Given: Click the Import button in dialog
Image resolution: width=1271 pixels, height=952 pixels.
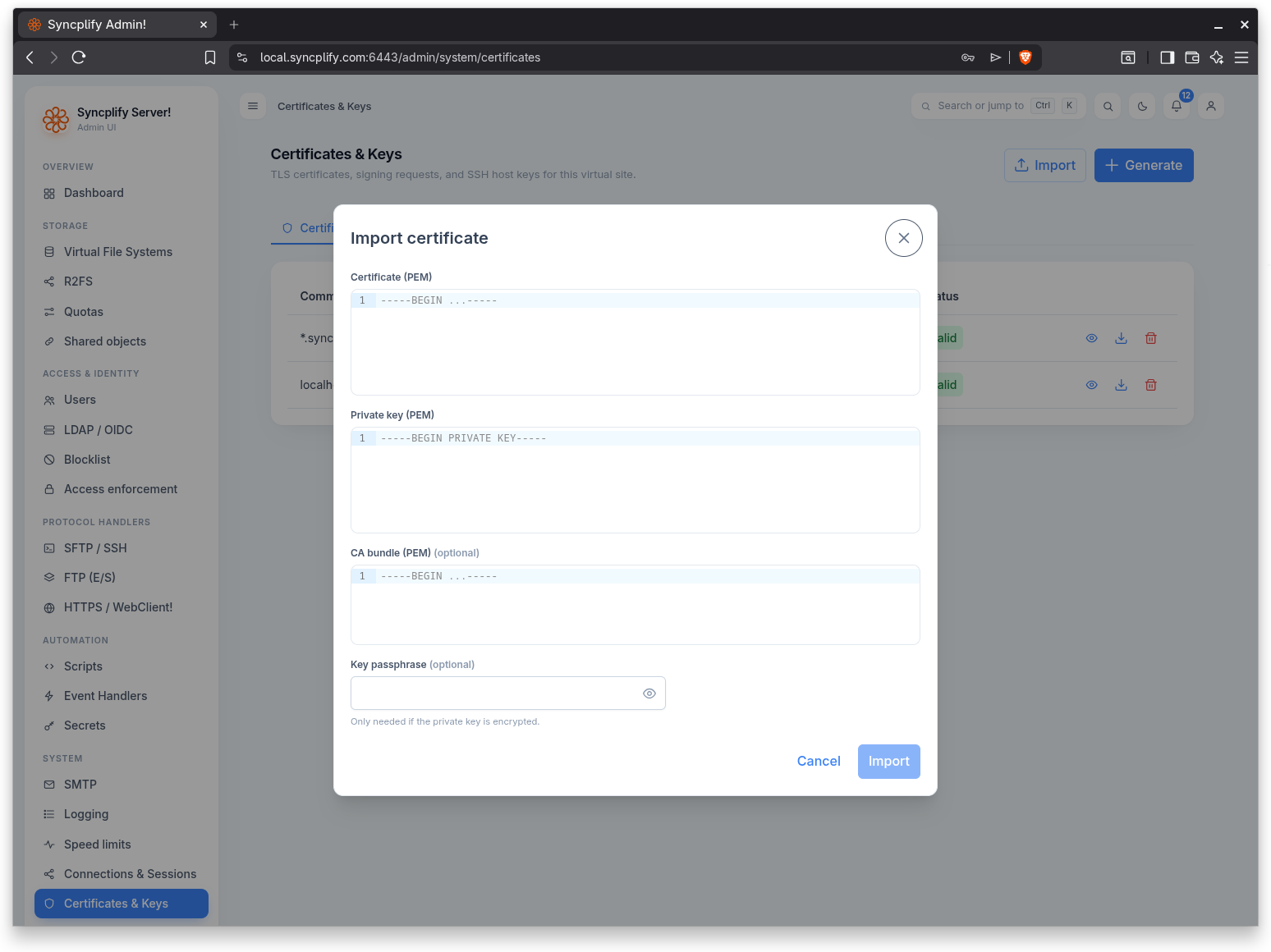Looking at the screenshot, I should (x=888, y=762).
